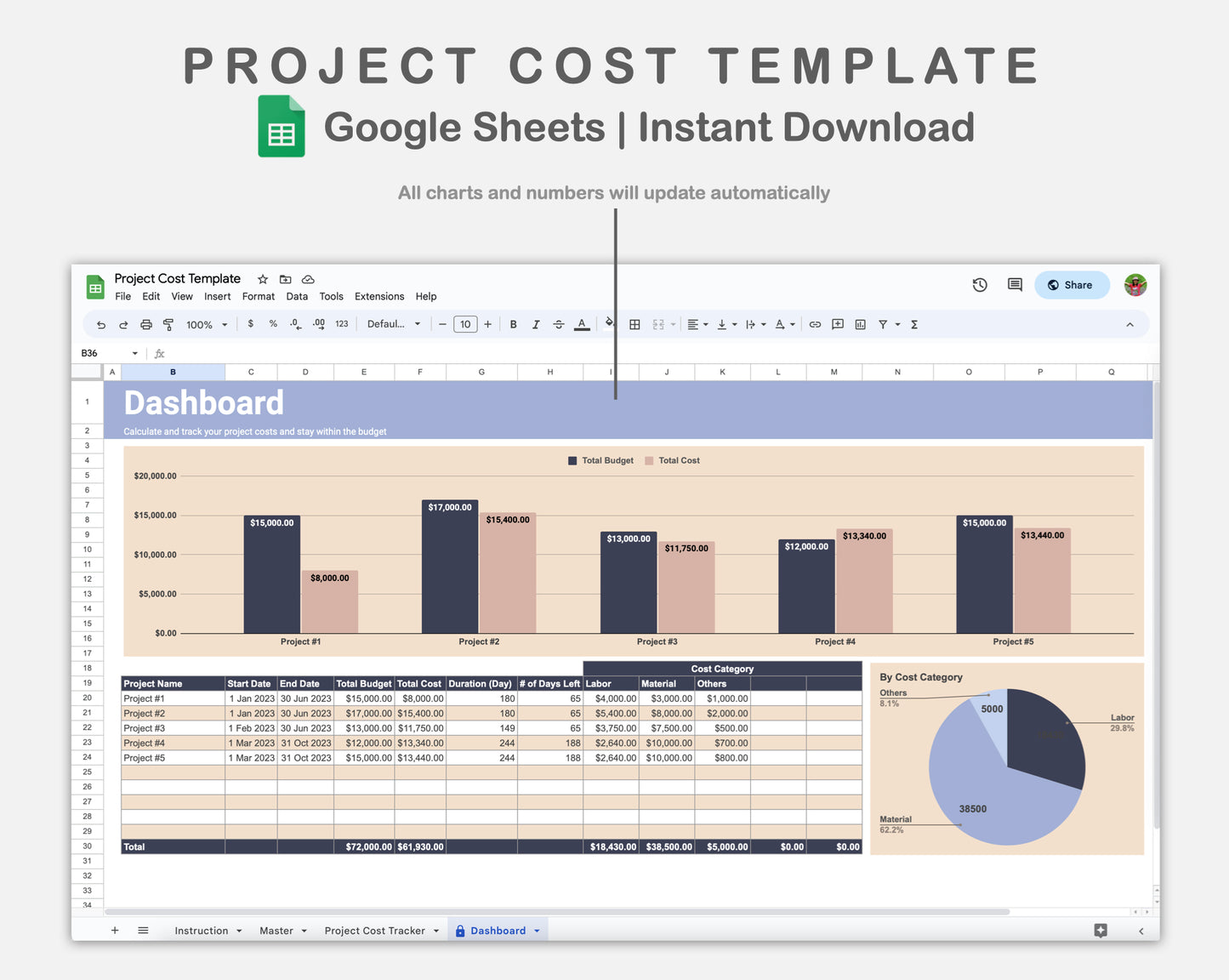Open the Insert chart icon
The width and height of the screenshot is (1229, 980).
[860, 324]
